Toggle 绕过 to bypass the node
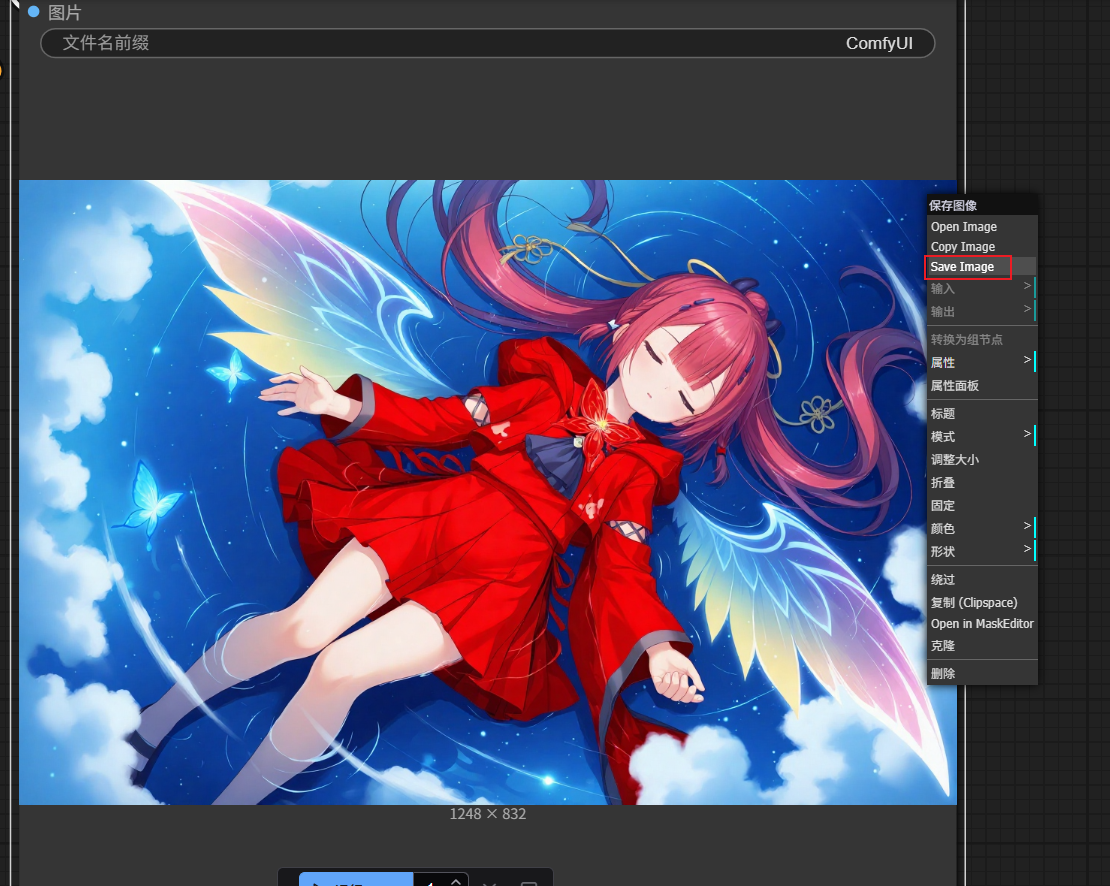The height and width of the screenshot is (886, 1110). [x=943, y=580]
